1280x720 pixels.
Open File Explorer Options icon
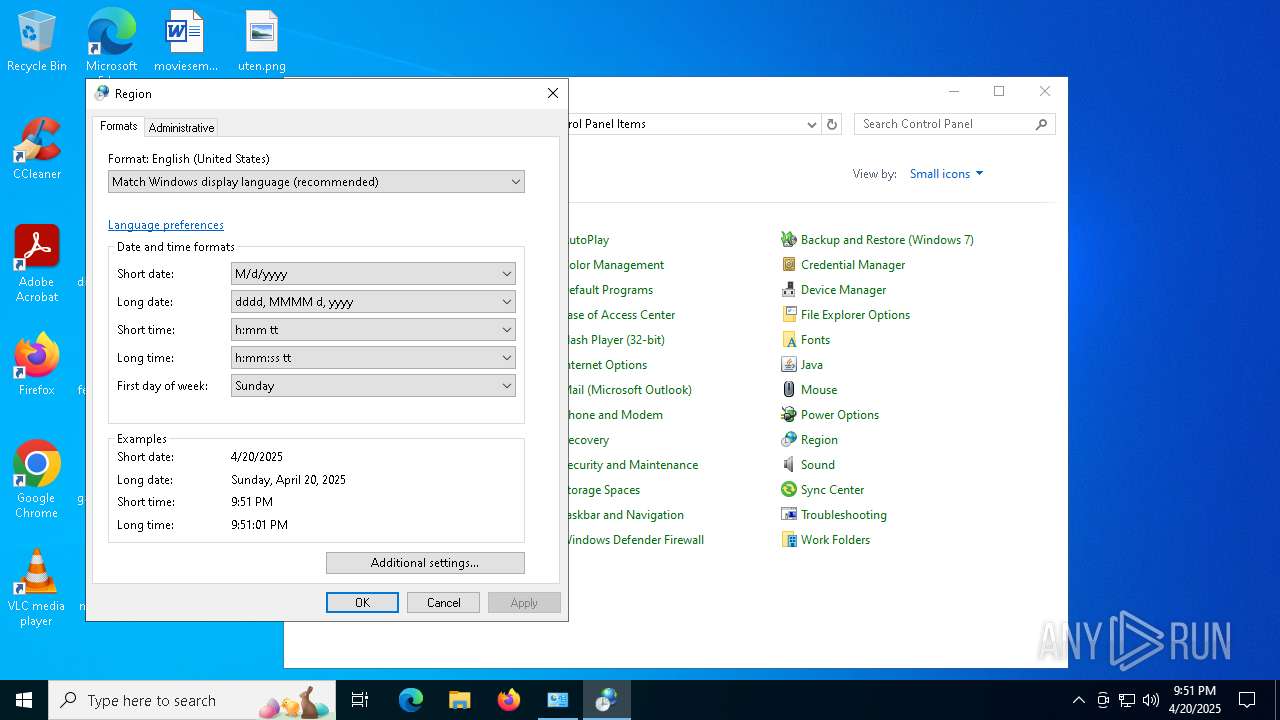tap(789, 315)
